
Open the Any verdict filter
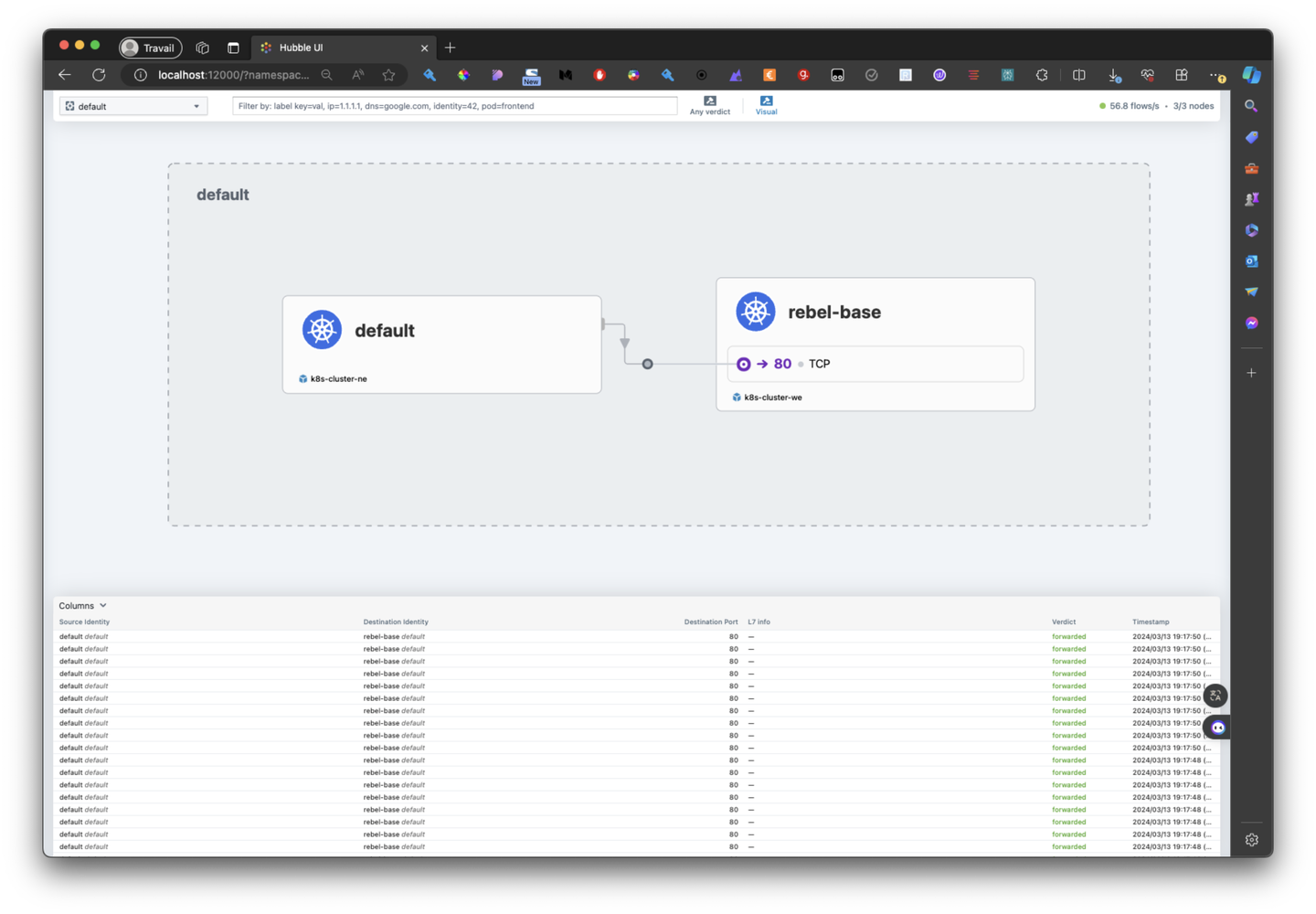pyautogui.click(x=709, y=105)
